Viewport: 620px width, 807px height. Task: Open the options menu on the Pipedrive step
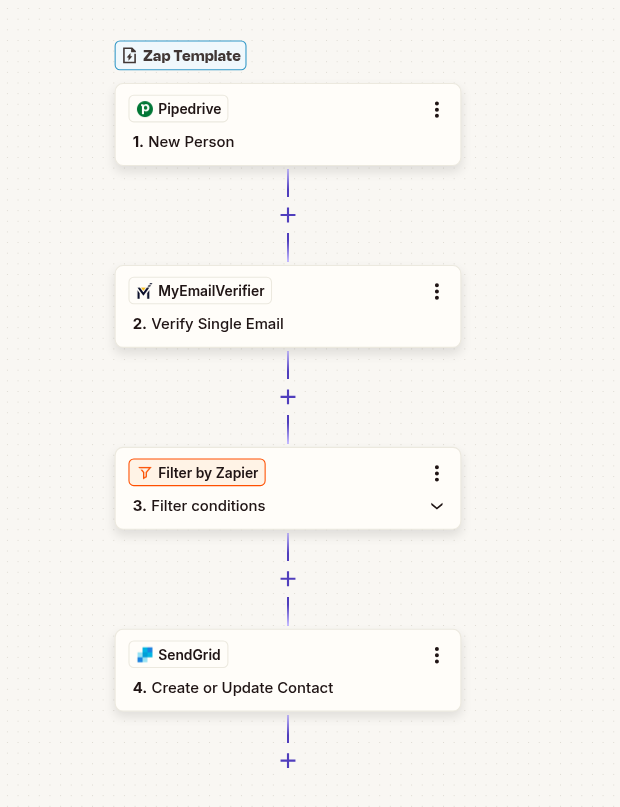436,110
